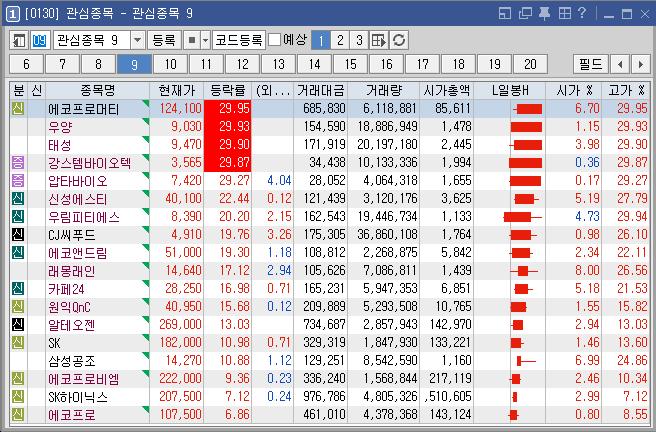
Task: Switch to group tab 8
Action: pyautogui.click(x=98, y=64)
